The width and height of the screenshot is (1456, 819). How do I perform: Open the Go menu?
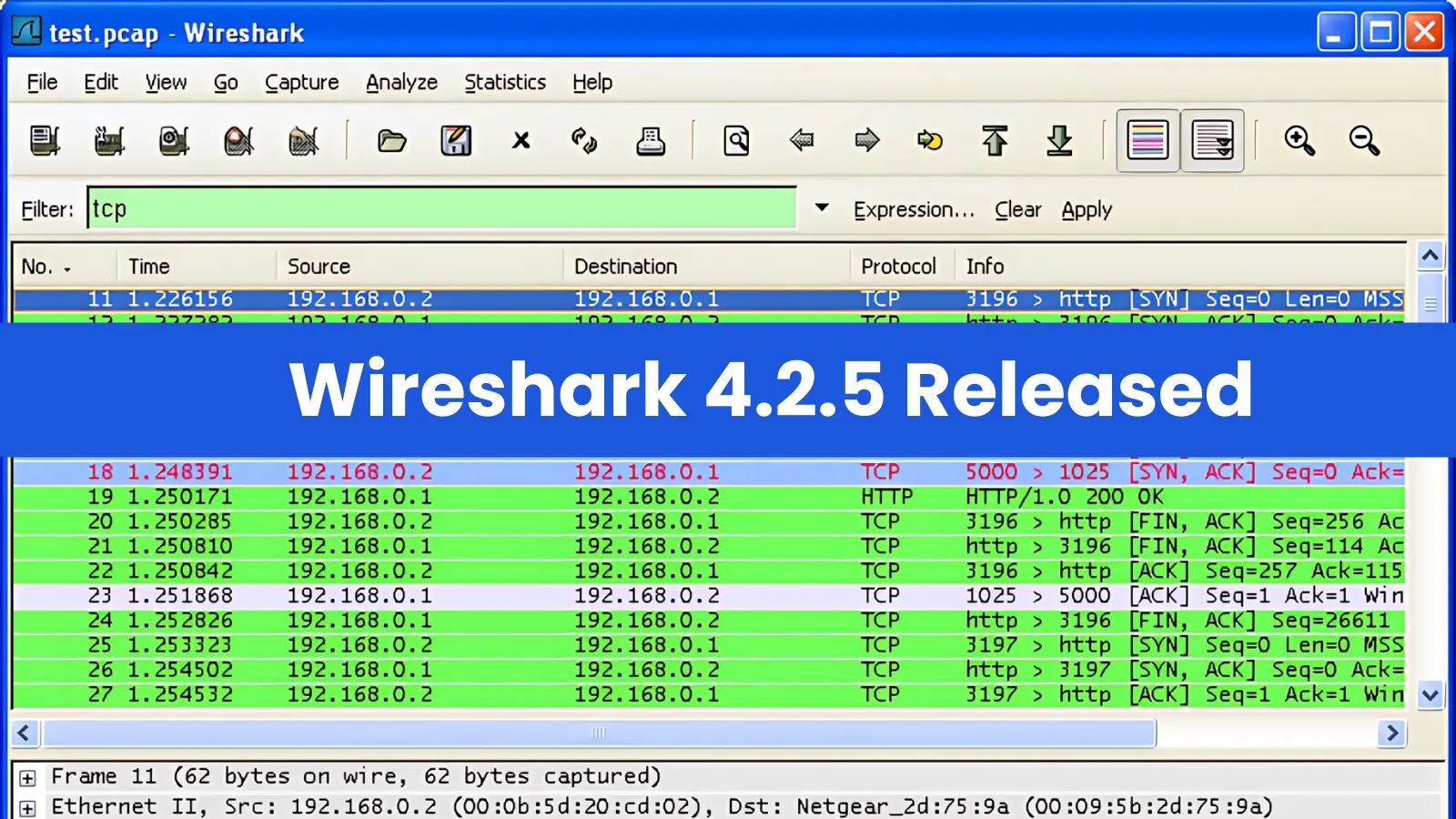pos(226,82)
